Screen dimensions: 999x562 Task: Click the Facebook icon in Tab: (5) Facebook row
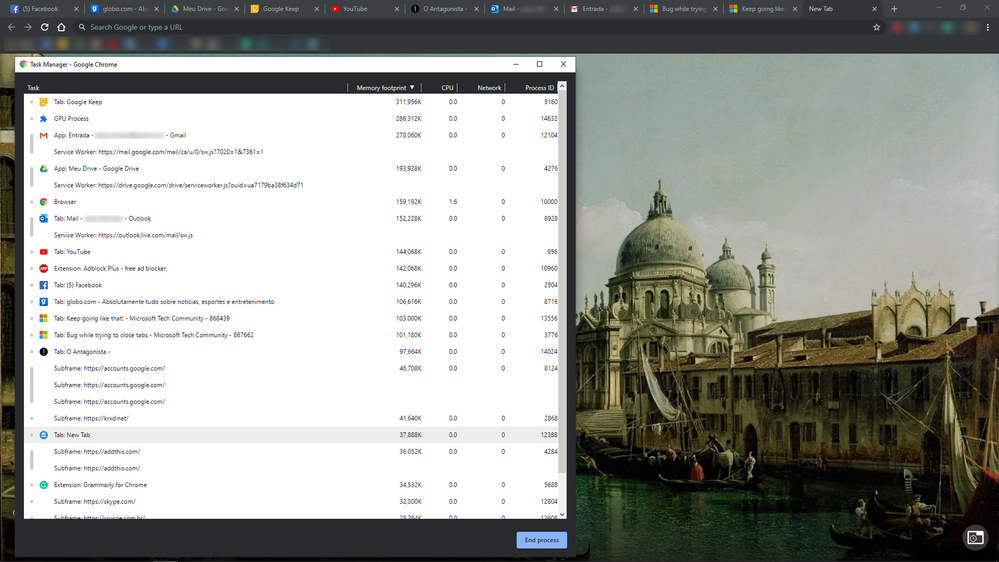pyautogui.click(x=43, y=285)
